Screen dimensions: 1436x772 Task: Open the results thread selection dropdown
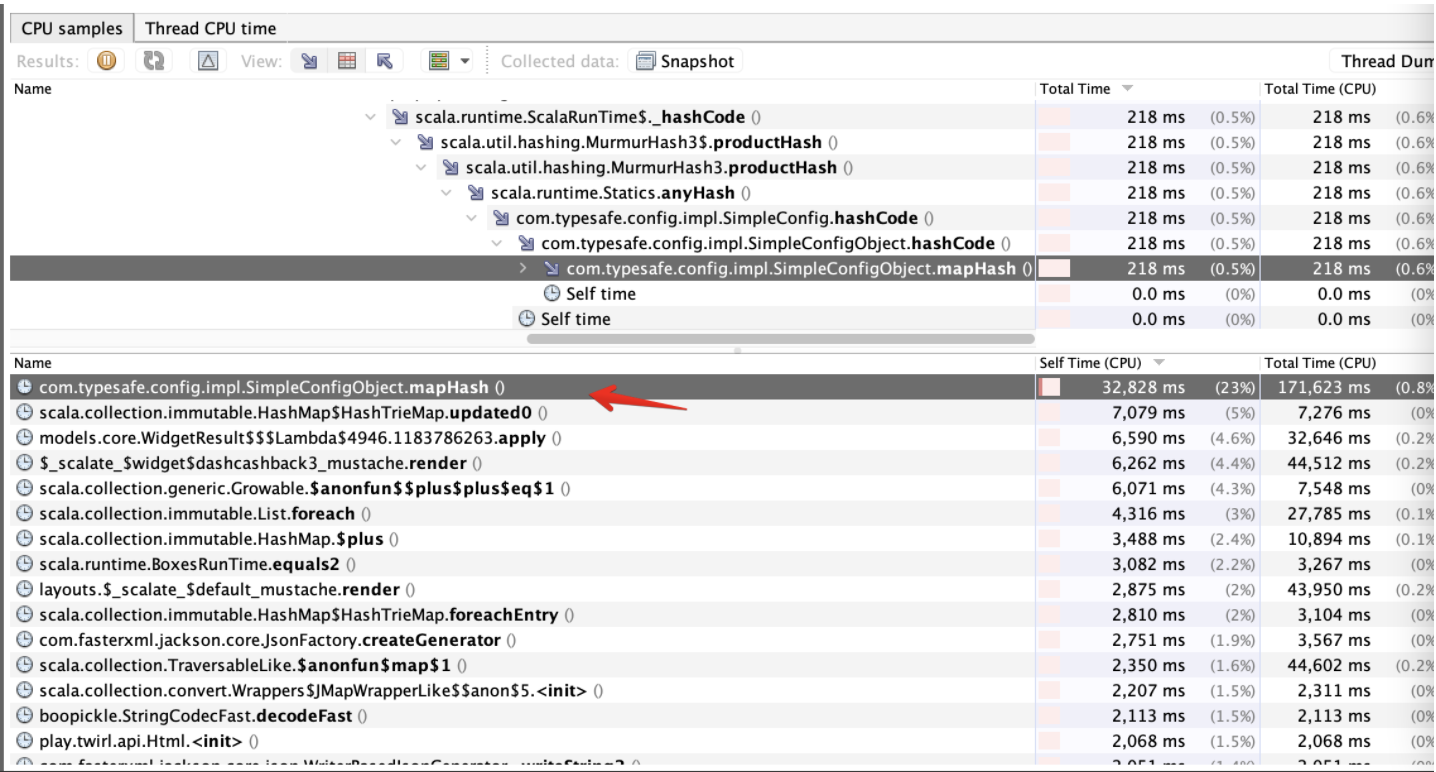450,62
